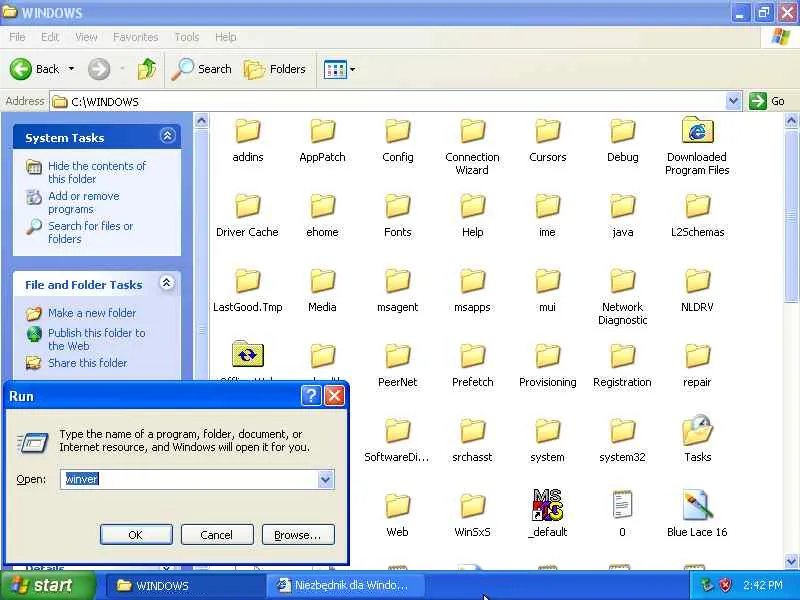Open the Favorites menu

[x=136, y=37]
